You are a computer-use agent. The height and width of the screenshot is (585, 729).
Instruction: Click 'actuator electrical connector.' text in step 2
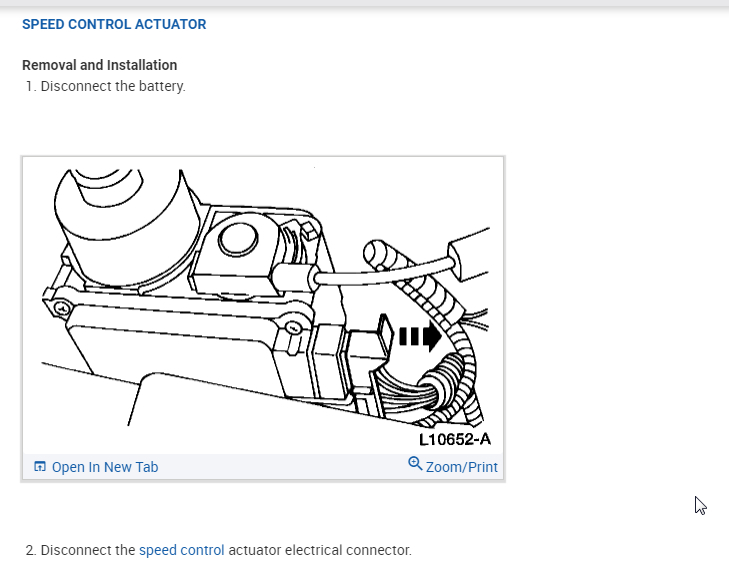[x=320, y=550]
